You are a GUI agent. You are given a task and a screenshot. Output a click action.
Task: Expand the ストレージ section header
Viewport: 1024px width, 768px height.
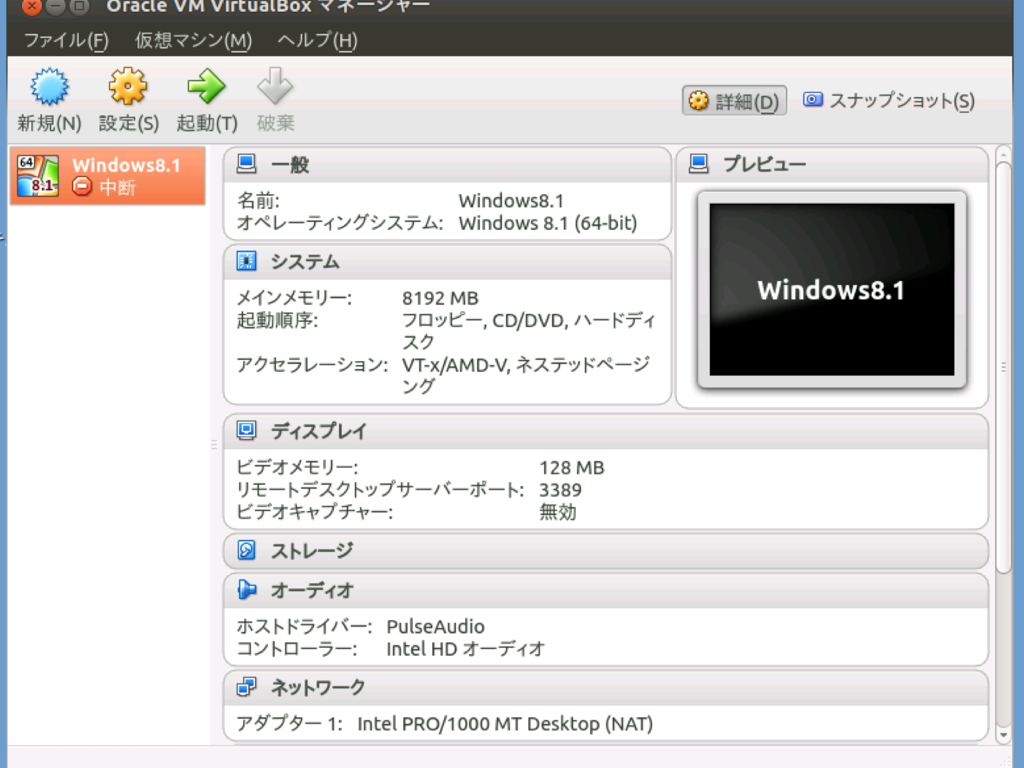click(605, 551)
